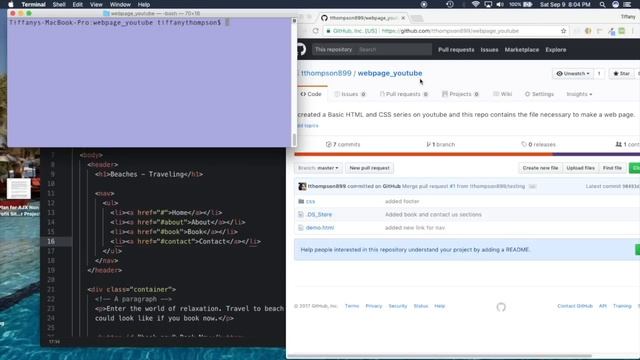Click the footer GitHub logo

(501, 307)
